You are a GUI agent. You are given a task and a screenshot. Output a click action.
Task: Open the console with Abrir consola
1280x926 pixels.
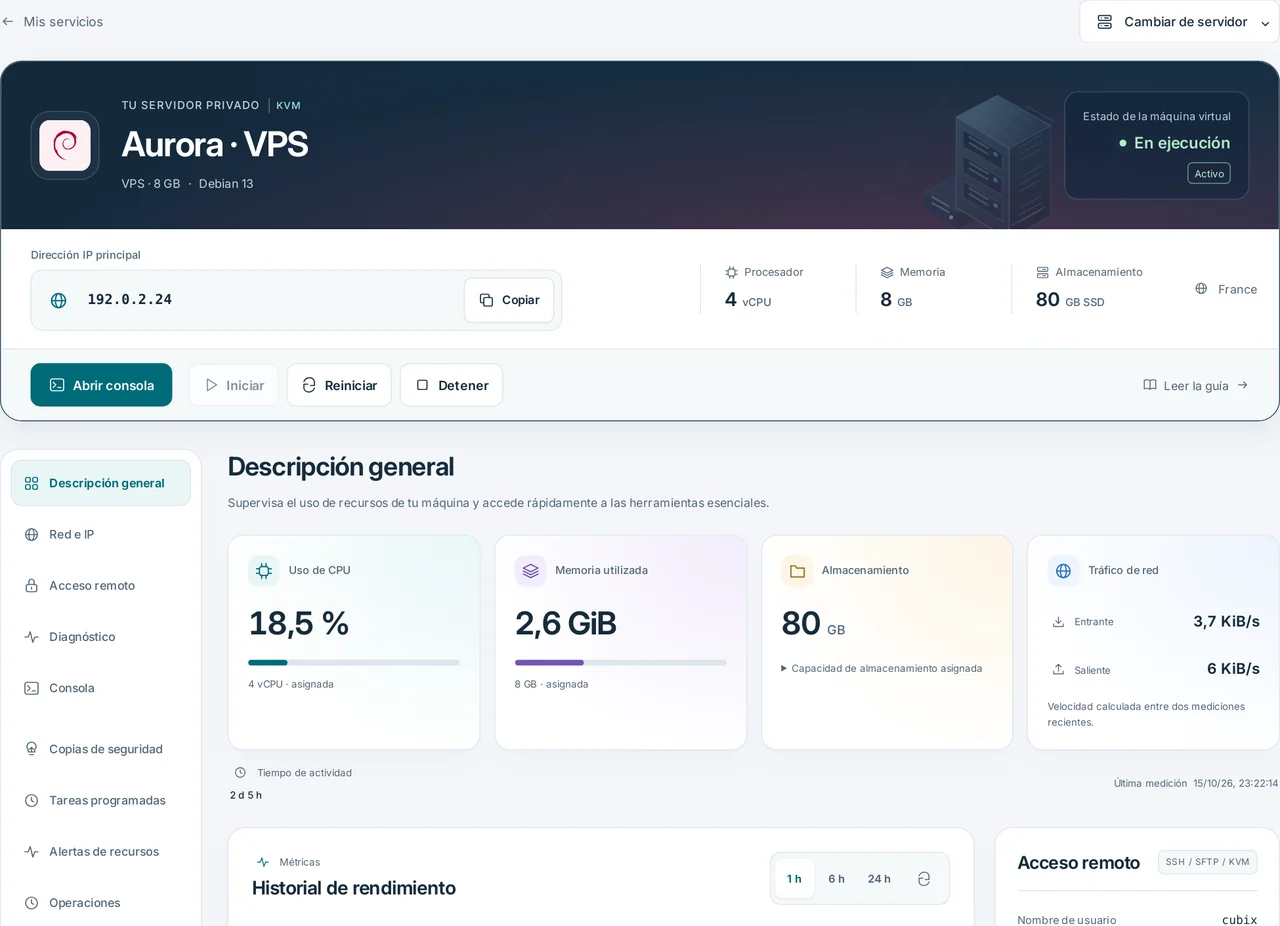[101, 385]
